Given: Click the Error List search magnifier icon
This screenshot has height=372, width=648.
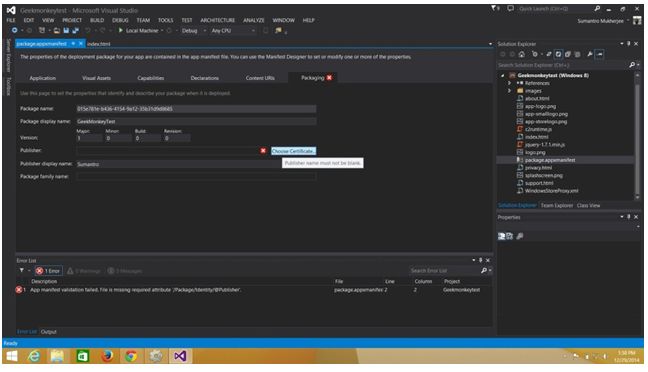Looking at the screenshot, I should tap(484, 270).
